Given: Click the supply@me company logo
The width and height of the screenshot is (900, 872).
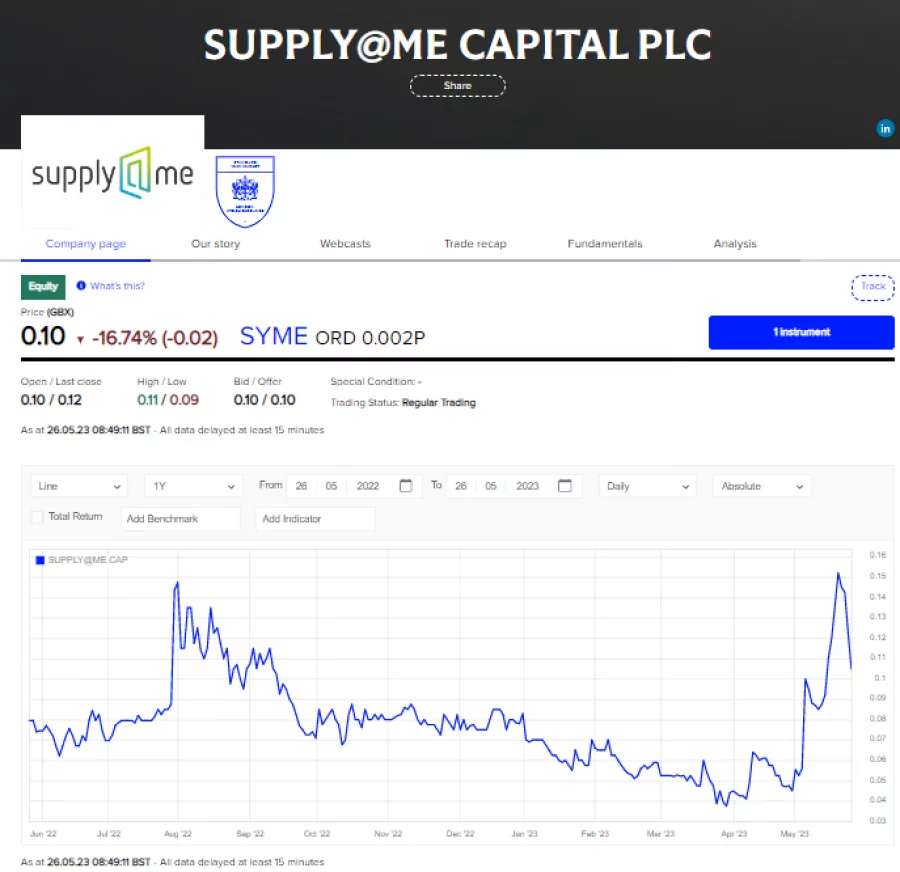Looking at the screenshot, I should tap(111, 174).
